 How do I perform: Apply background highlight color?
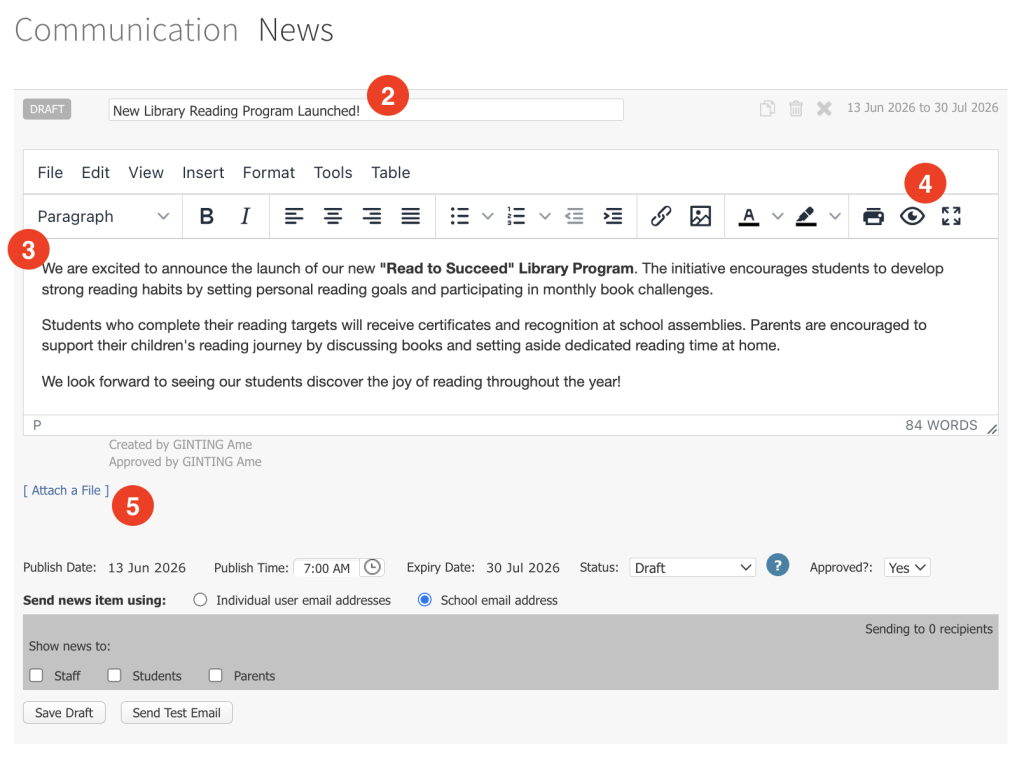click(x=806, y=216)
